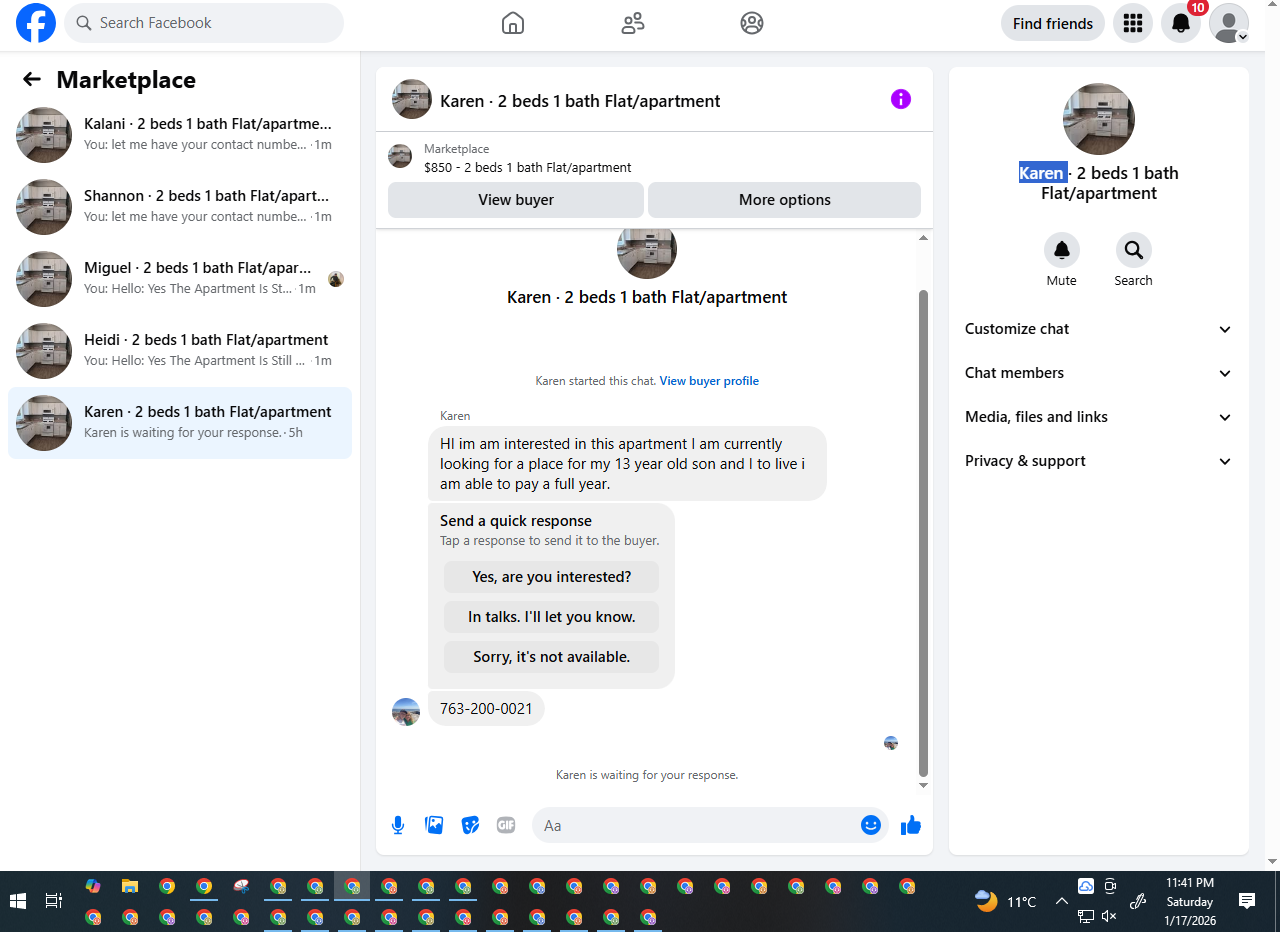Send quick response 'Yes, are you interested?'
This screenshot has width=1280, height=932.
pyautogui.click(x=552, y=577)
